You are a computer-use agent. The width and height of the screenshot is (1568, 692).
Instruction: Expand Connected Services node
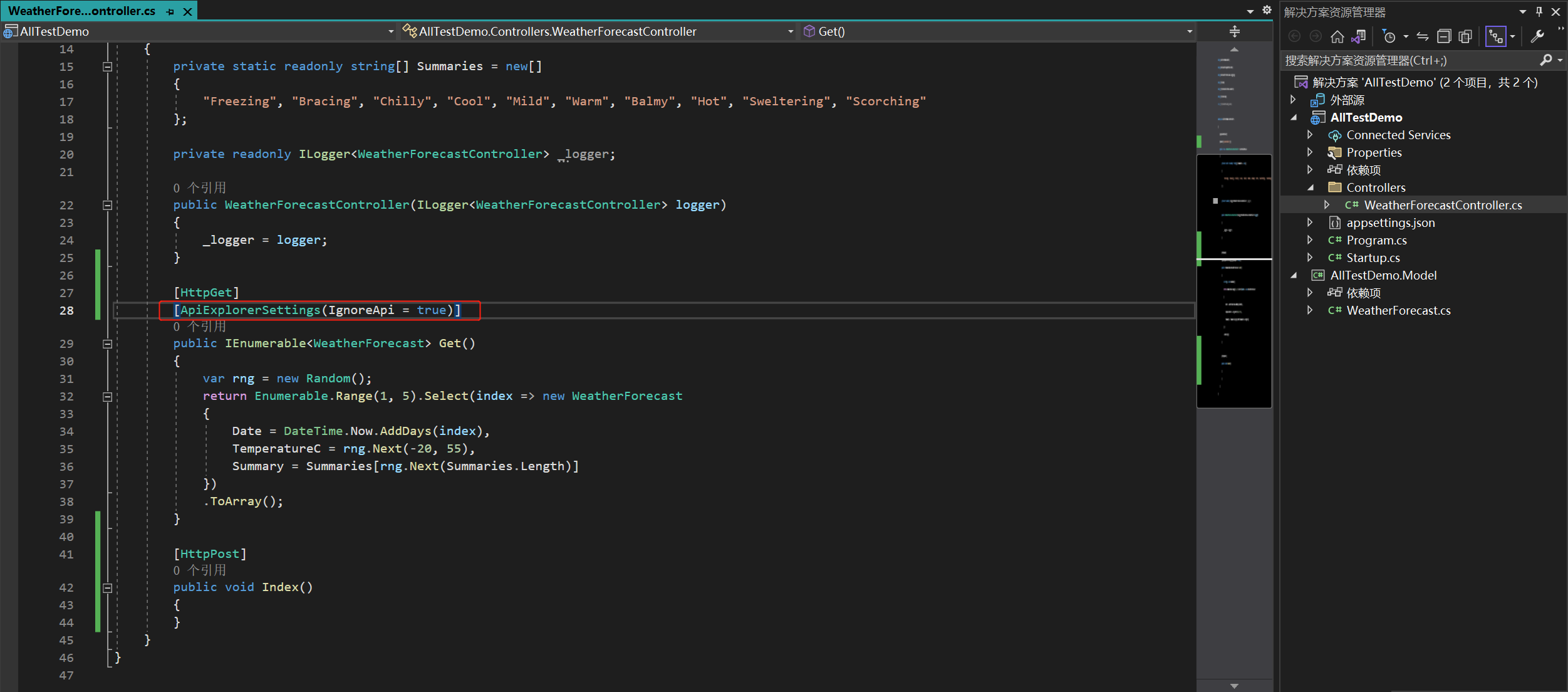click(x=1310, y=135)
